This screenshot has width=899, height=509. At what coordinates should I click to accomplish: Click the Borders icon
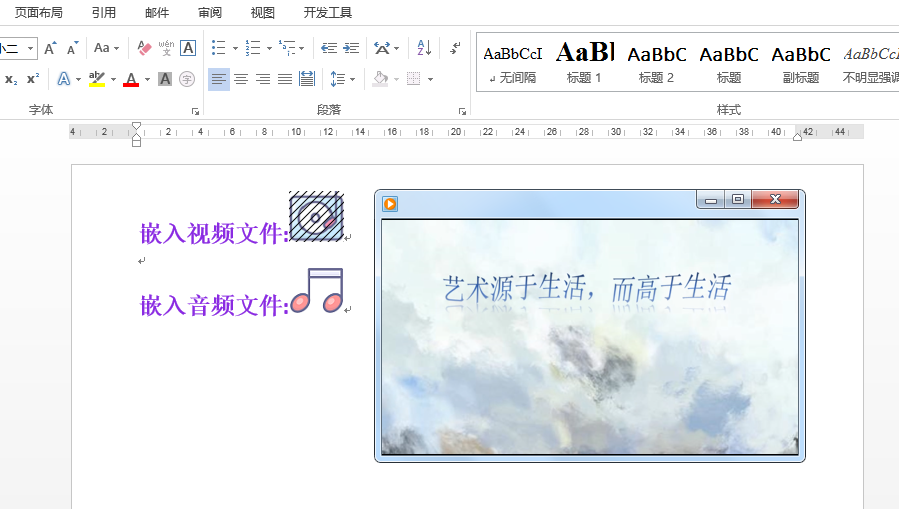(413, 79)
